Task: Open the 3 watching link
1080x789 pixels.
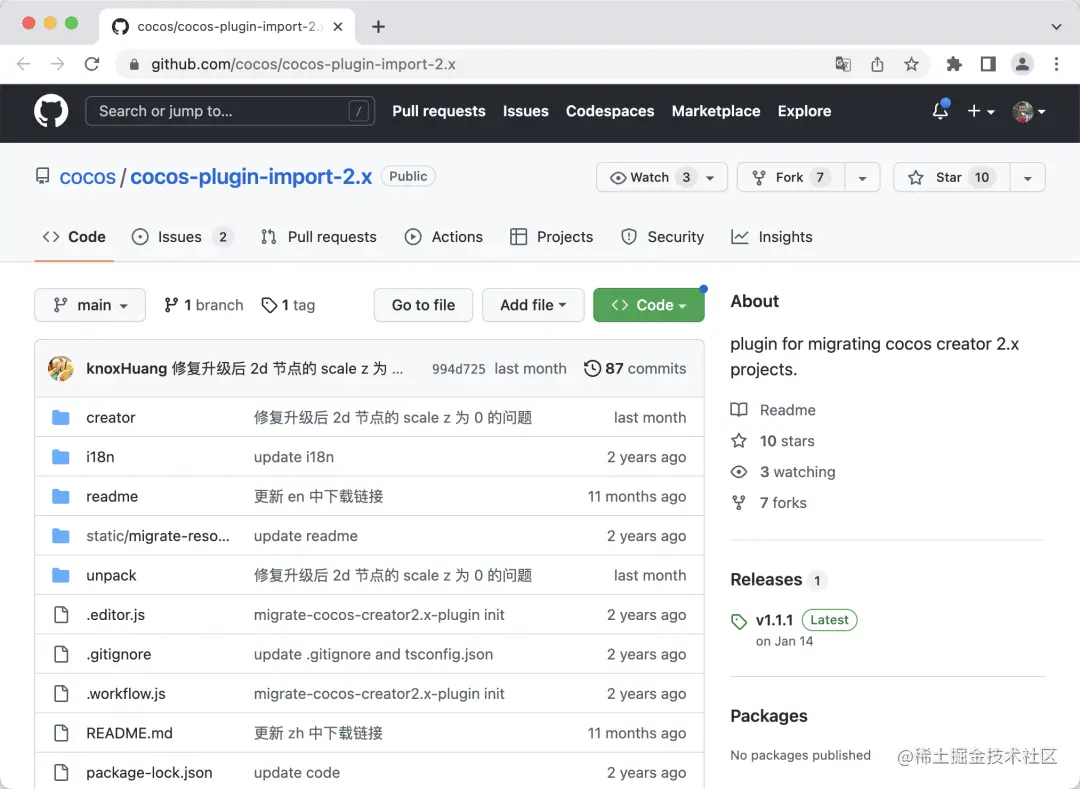Action: coord(783,472)
